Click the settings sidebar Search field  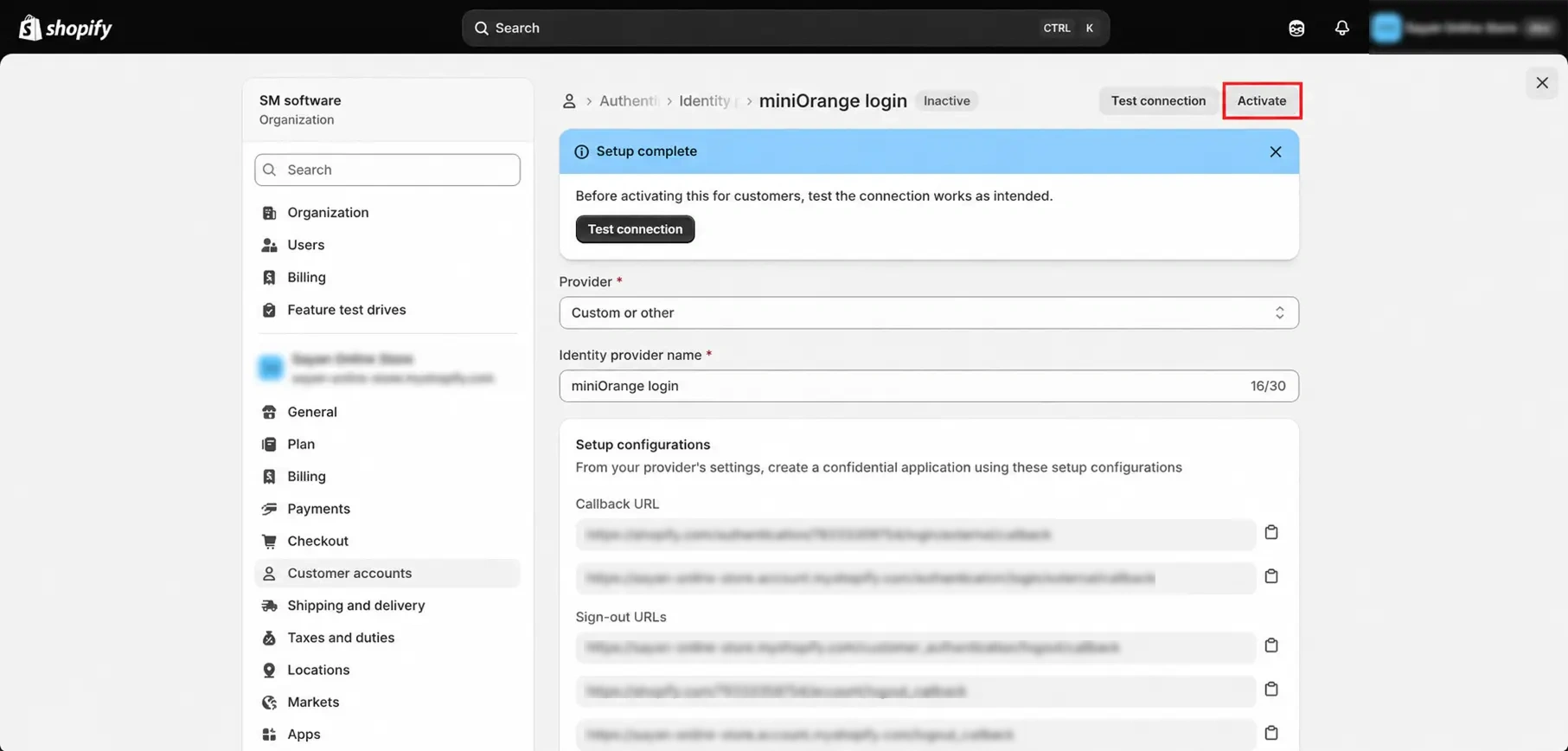pyautogui.click(x=387, y=170)
